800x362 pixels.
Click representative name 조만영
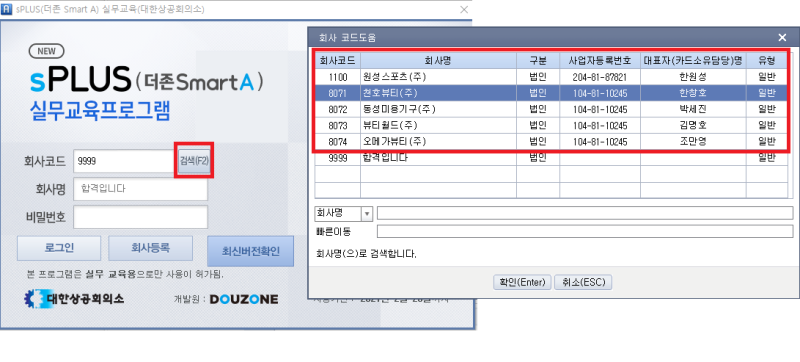click(x=693, y=141)
